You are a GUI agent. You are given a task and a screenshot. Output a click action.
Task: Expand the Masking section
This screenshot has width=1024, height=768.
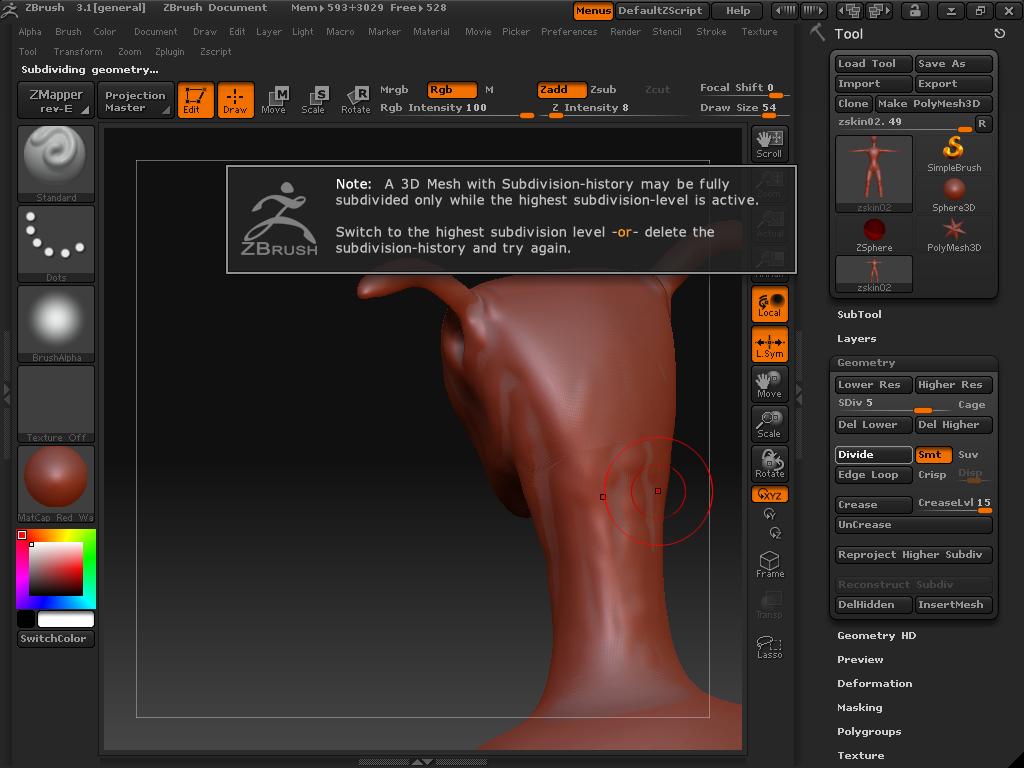tap(859, 708)
